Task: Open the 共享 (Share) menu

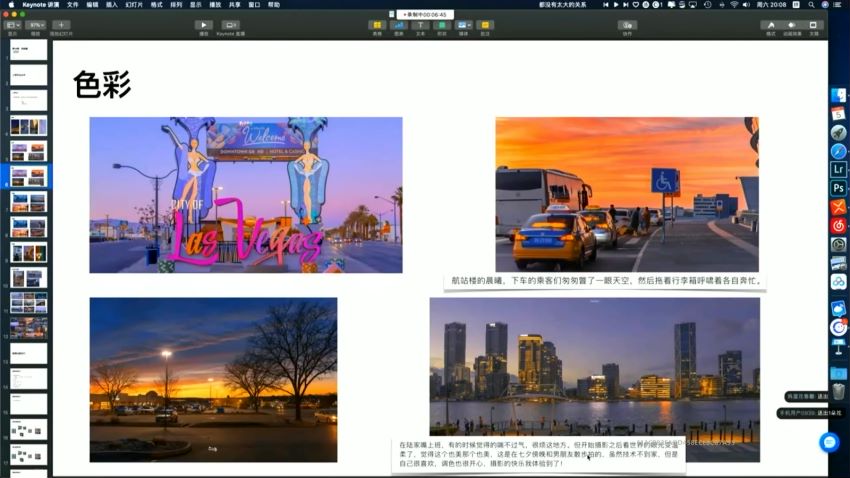Action: [x=235, y=4]
